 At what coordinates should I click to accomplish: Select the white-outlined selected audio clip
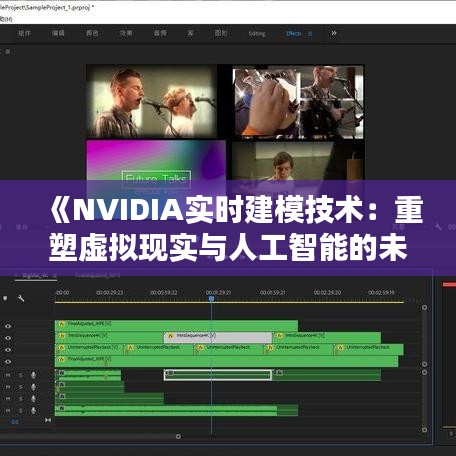pos(218,375)
